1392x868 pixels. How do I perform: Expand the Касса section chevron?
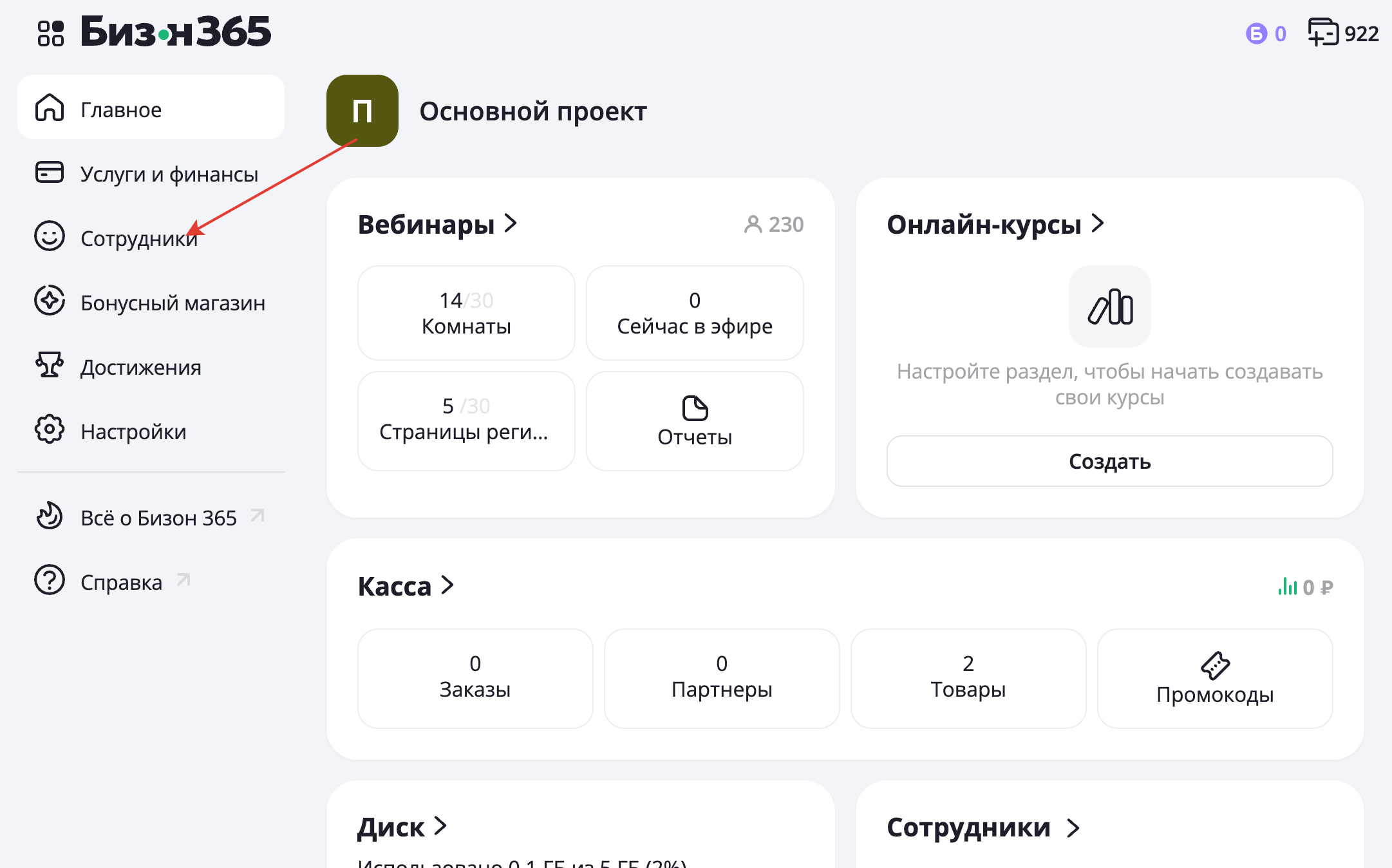(x=448, y=585)
